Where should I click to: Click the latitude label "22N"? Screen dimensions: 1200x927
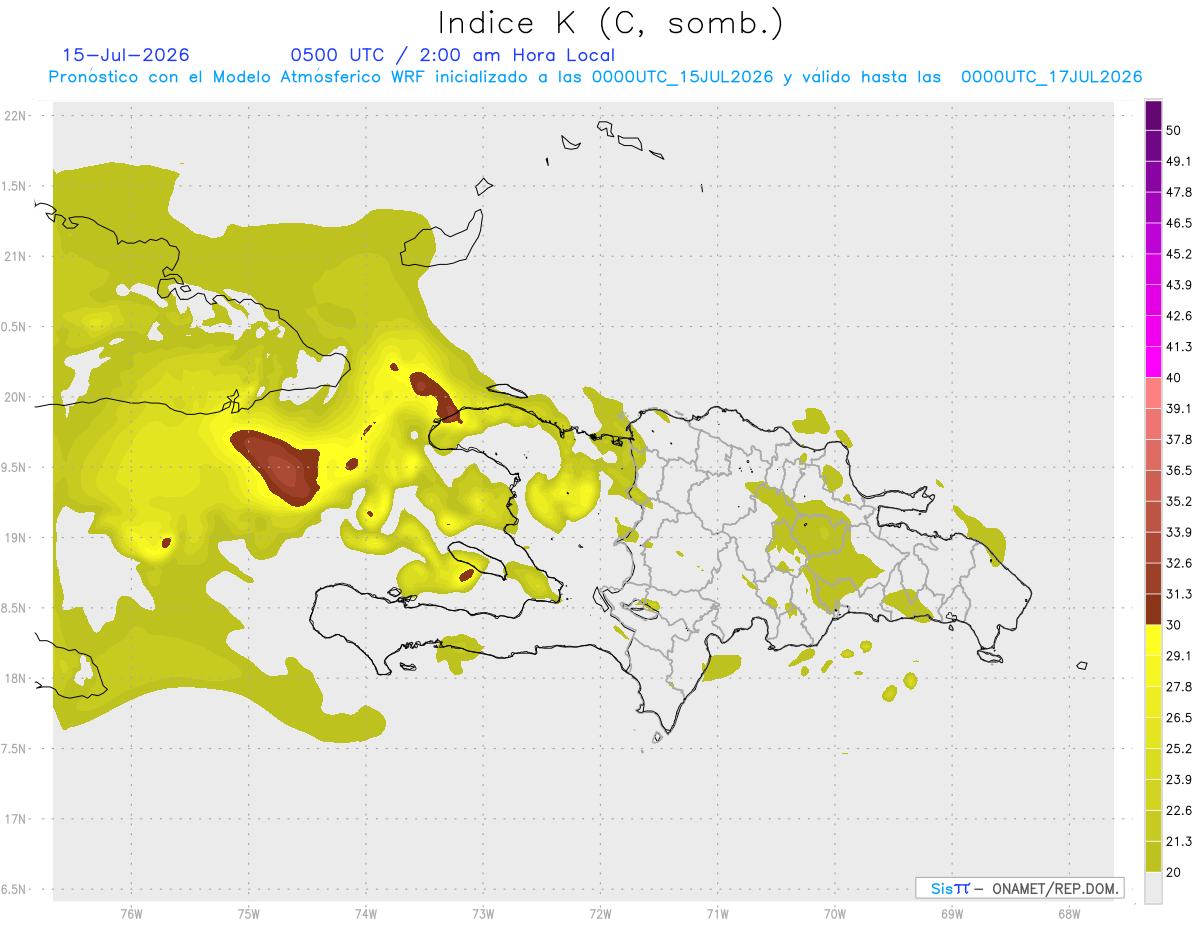pos(17,116)
